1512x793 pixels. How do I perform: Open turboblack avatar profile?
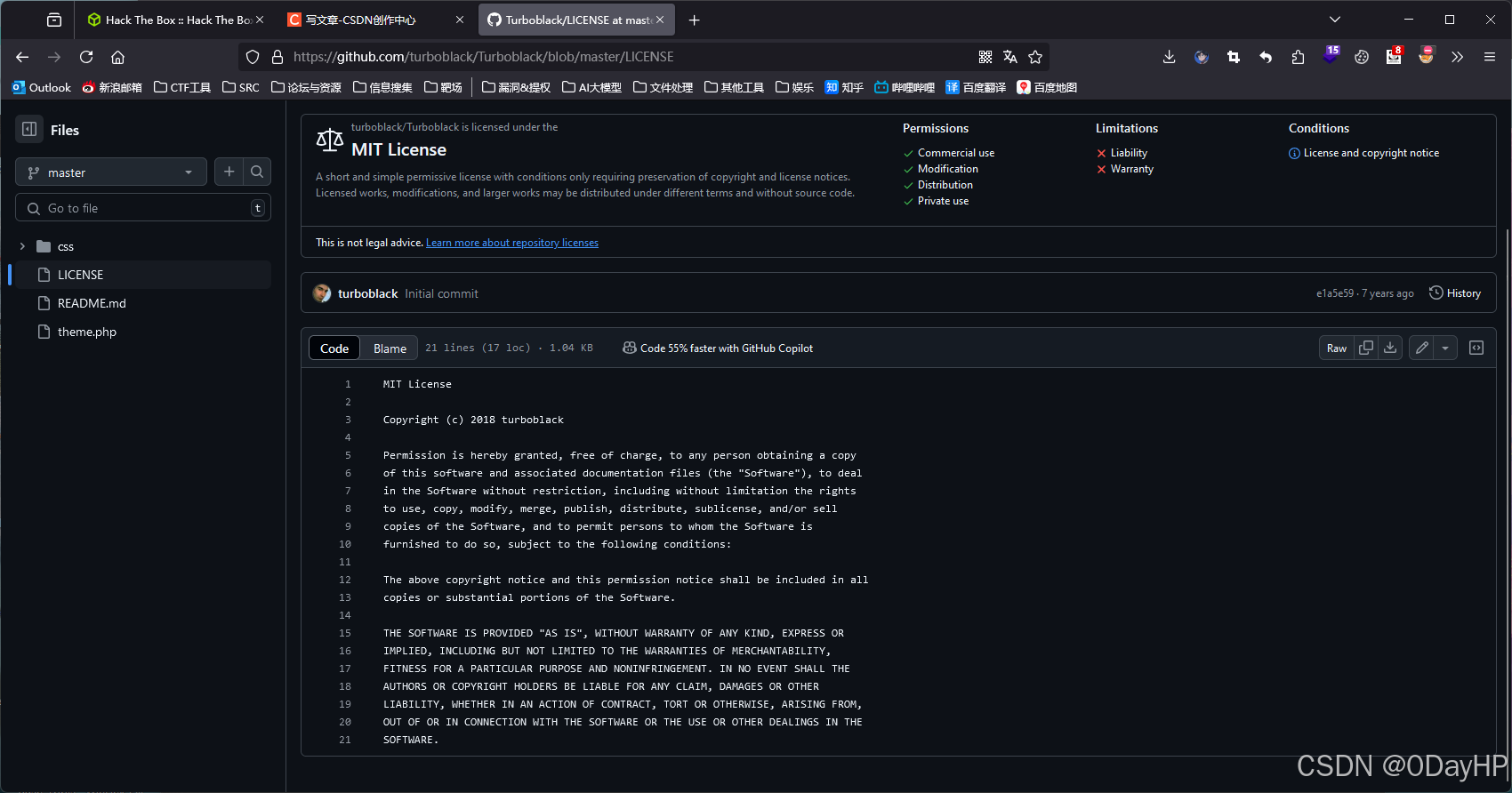322,293
